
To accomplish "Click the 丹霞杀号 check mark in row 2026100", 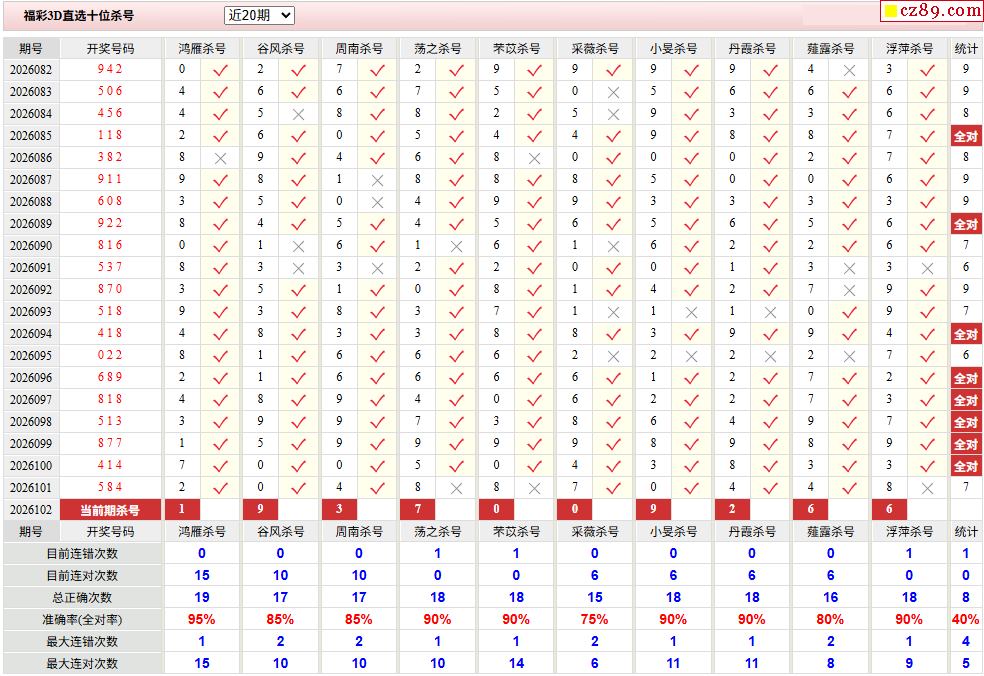I will [x=770, y=466].
